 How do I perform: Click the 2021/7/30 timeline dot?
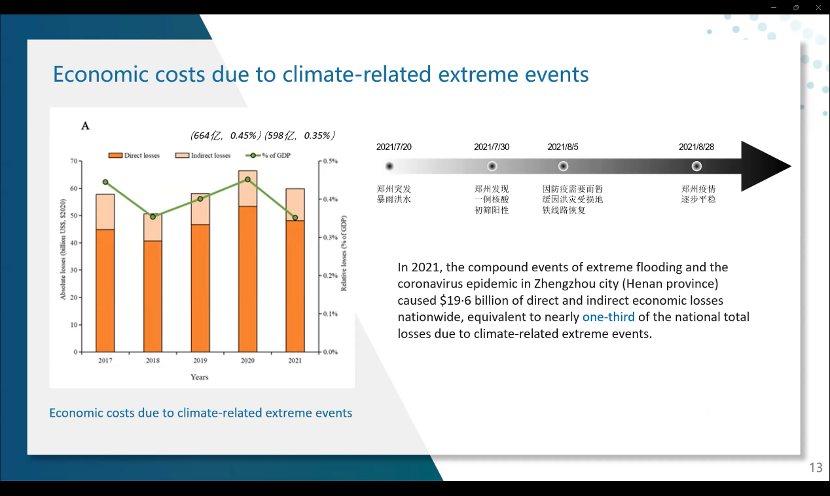(x=490, y=166)
